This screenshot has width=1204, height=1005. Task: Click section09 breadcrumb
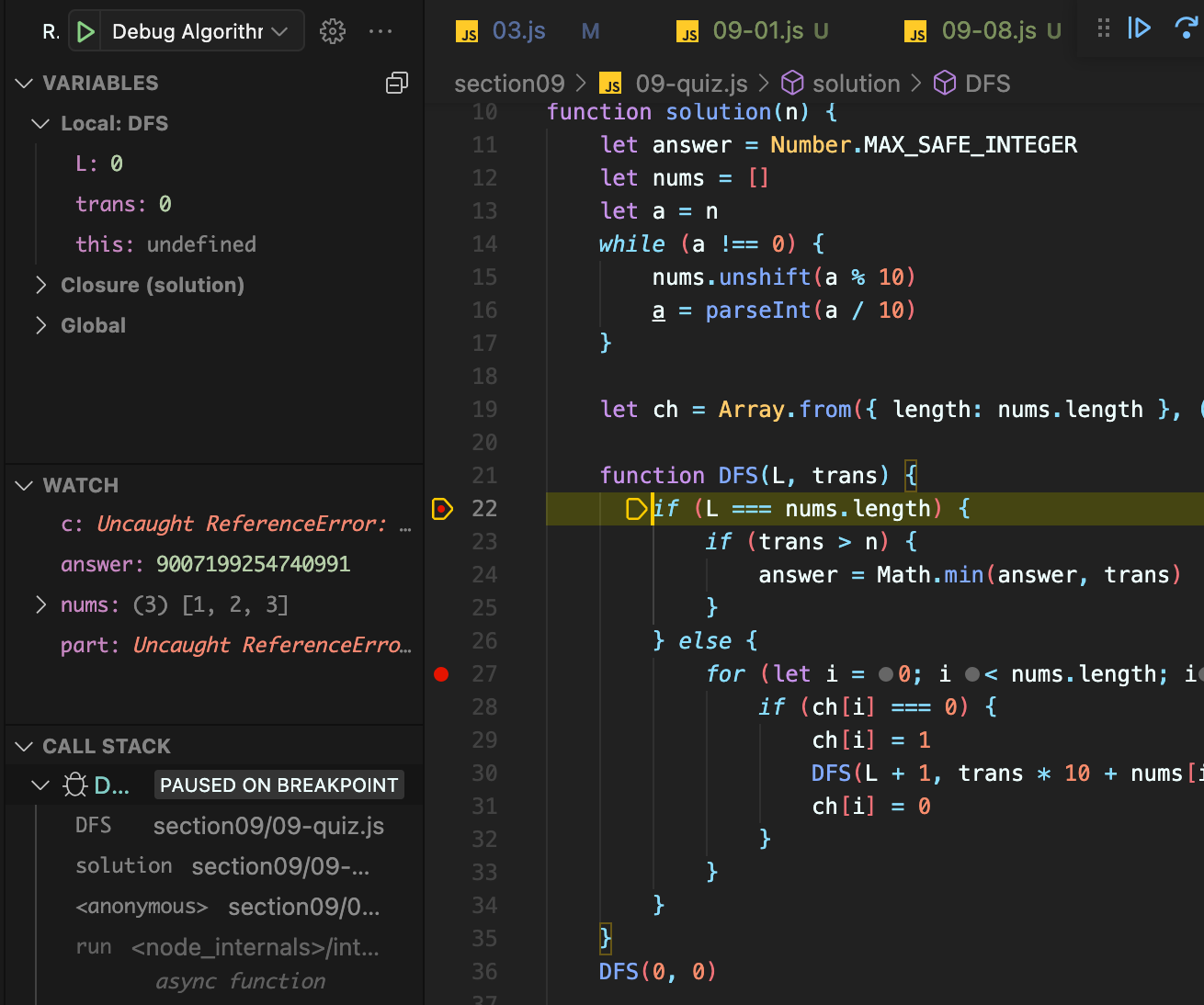click(x=509, y=84)
